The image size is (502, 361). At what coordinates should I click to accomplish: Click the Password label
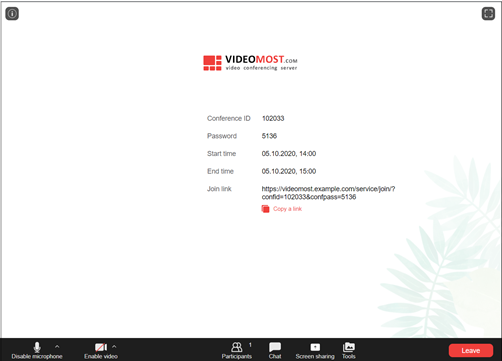click(222, 136)
